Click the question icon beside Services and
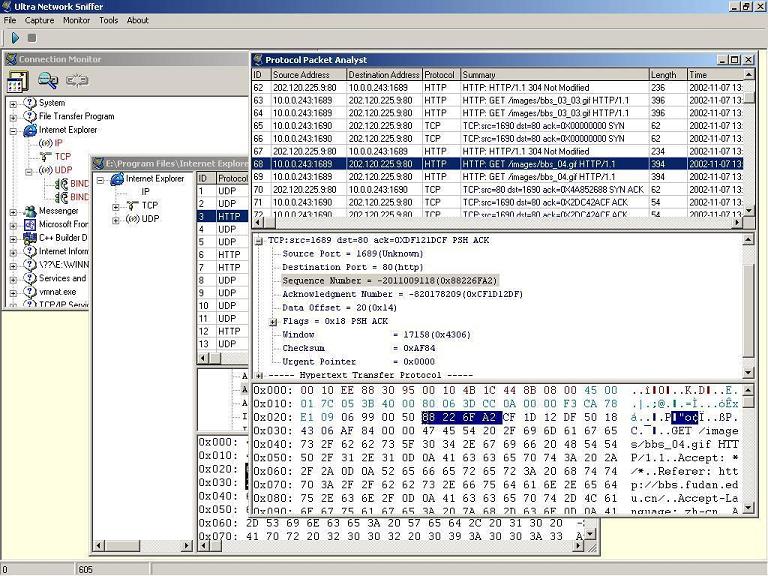The width and height of the screenshot is (768, 576). (x=30, y=278)
